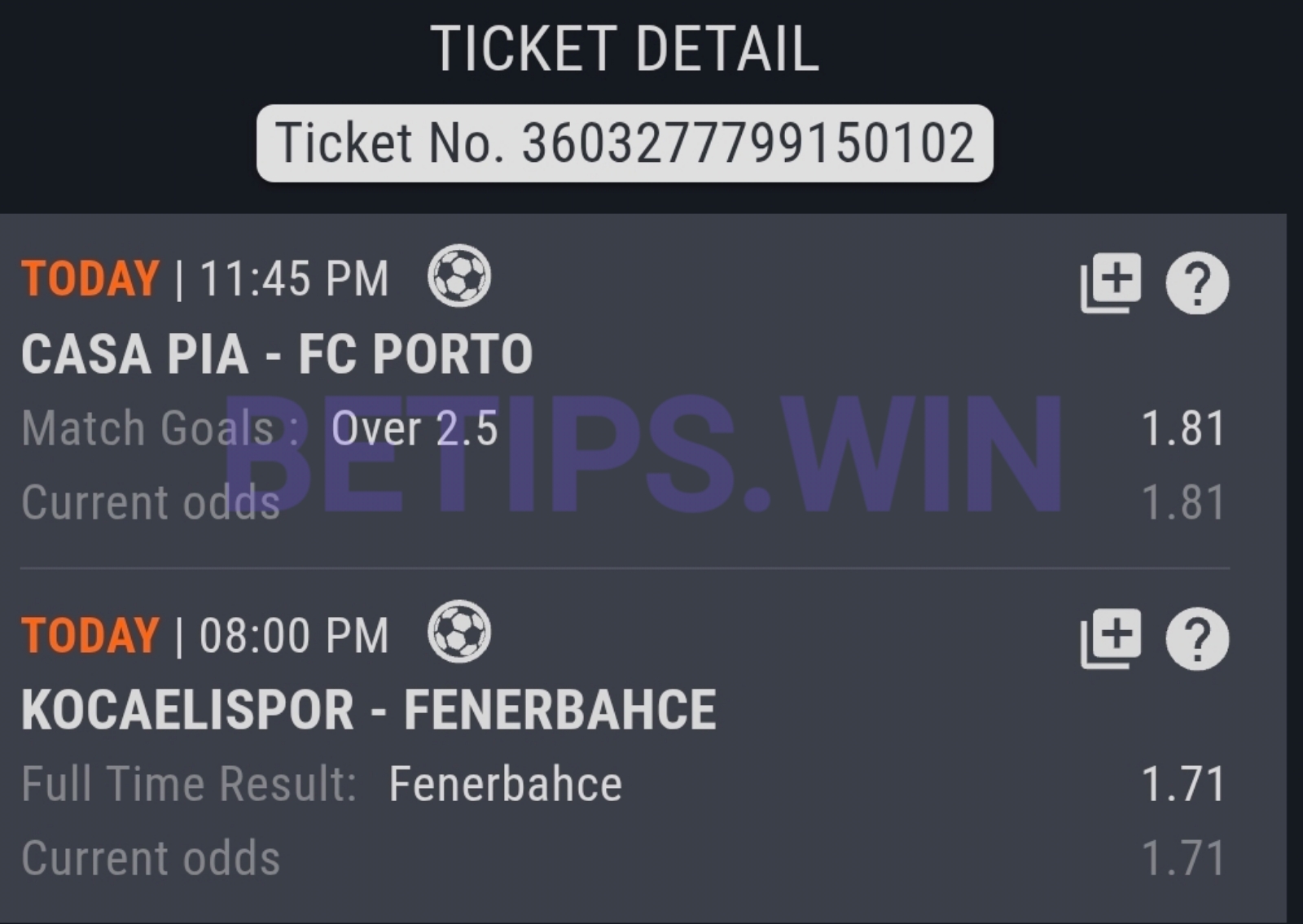This screenshot has width=1303, height=924.
Task: Click Current odds value for Kocaelispor match
Action: (x=1182, y=858)
